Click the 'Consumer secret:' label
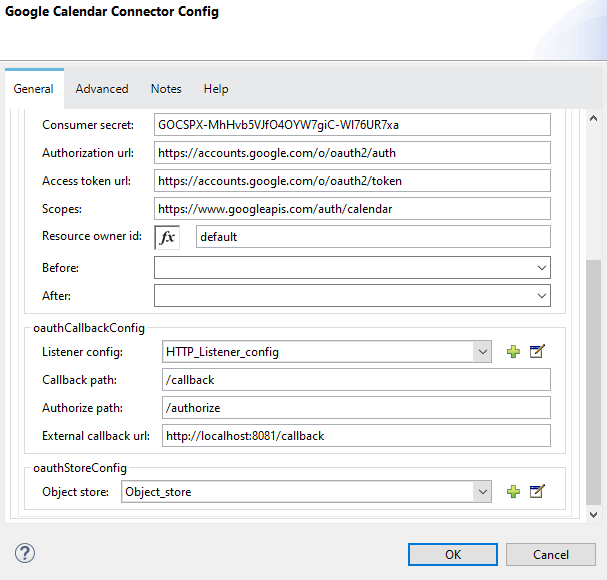607x580 pixels. 88,125
